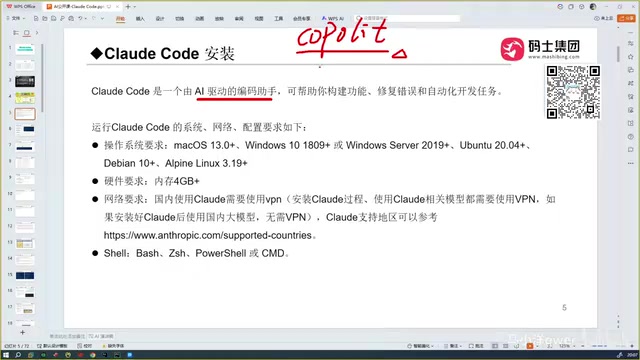Expand the quick access toolbar customize arrow
640x360 pixels.
pos(102,18)
